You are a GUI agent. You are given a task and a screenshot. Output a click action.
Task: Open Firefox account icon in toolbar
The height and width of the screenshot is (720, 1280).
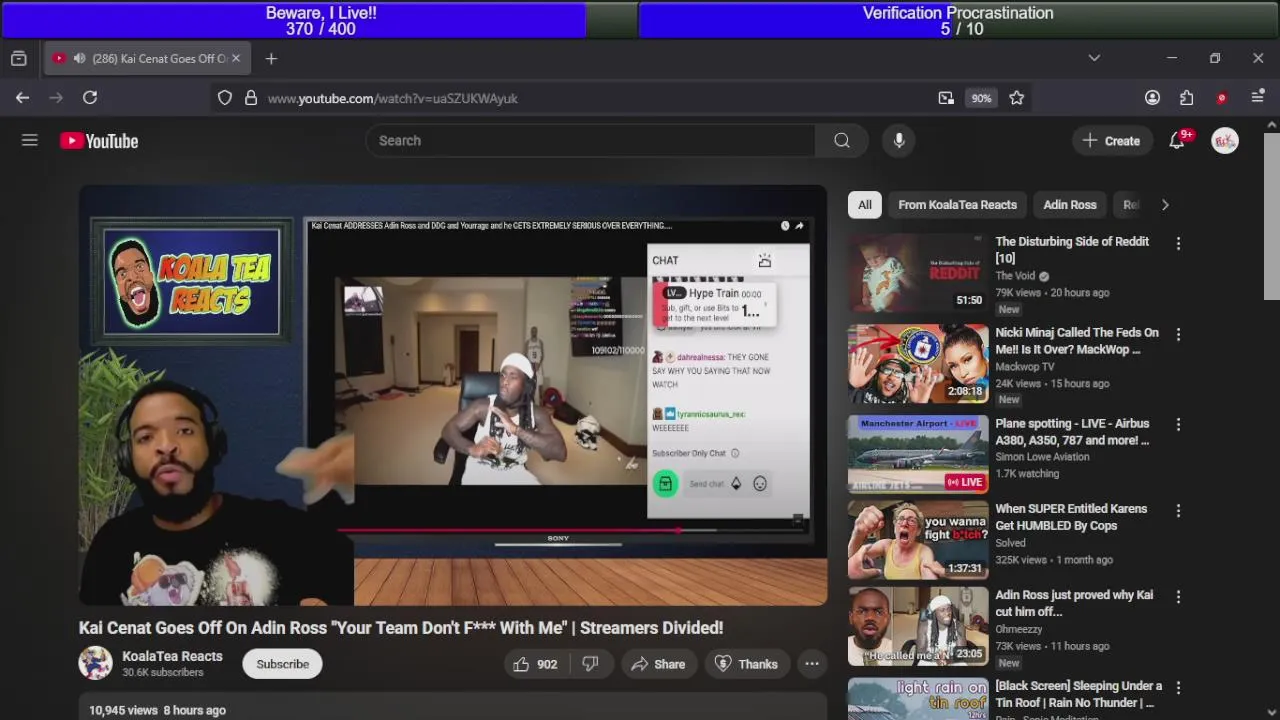[1152, 98]
